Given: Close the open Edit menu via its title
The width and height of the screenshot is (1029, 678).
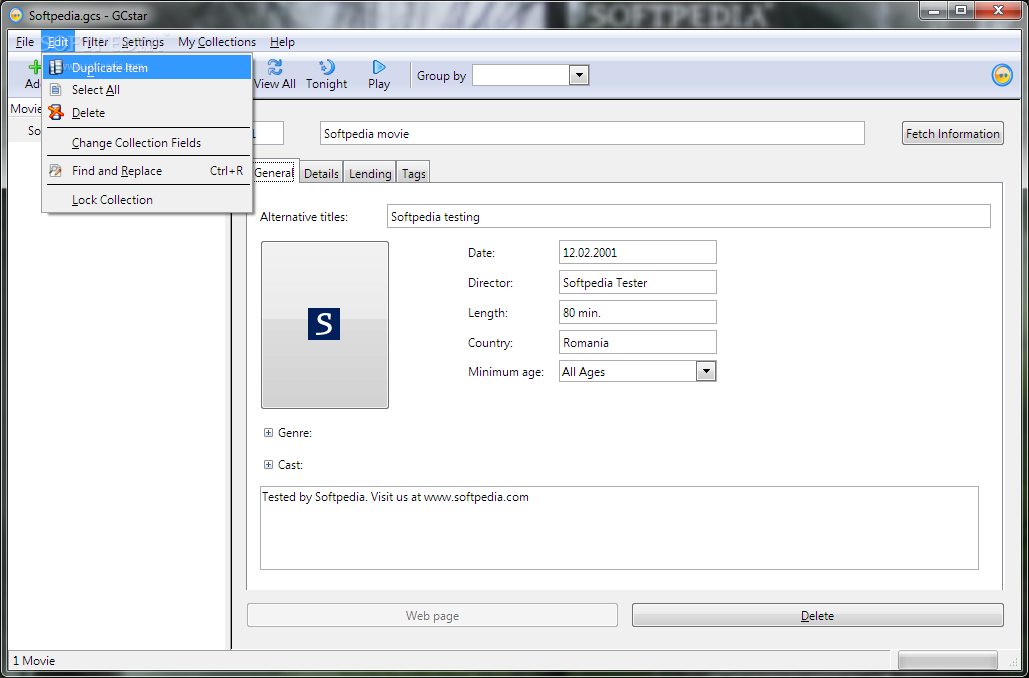Looking at the screenshot, I should pos(58,42).
